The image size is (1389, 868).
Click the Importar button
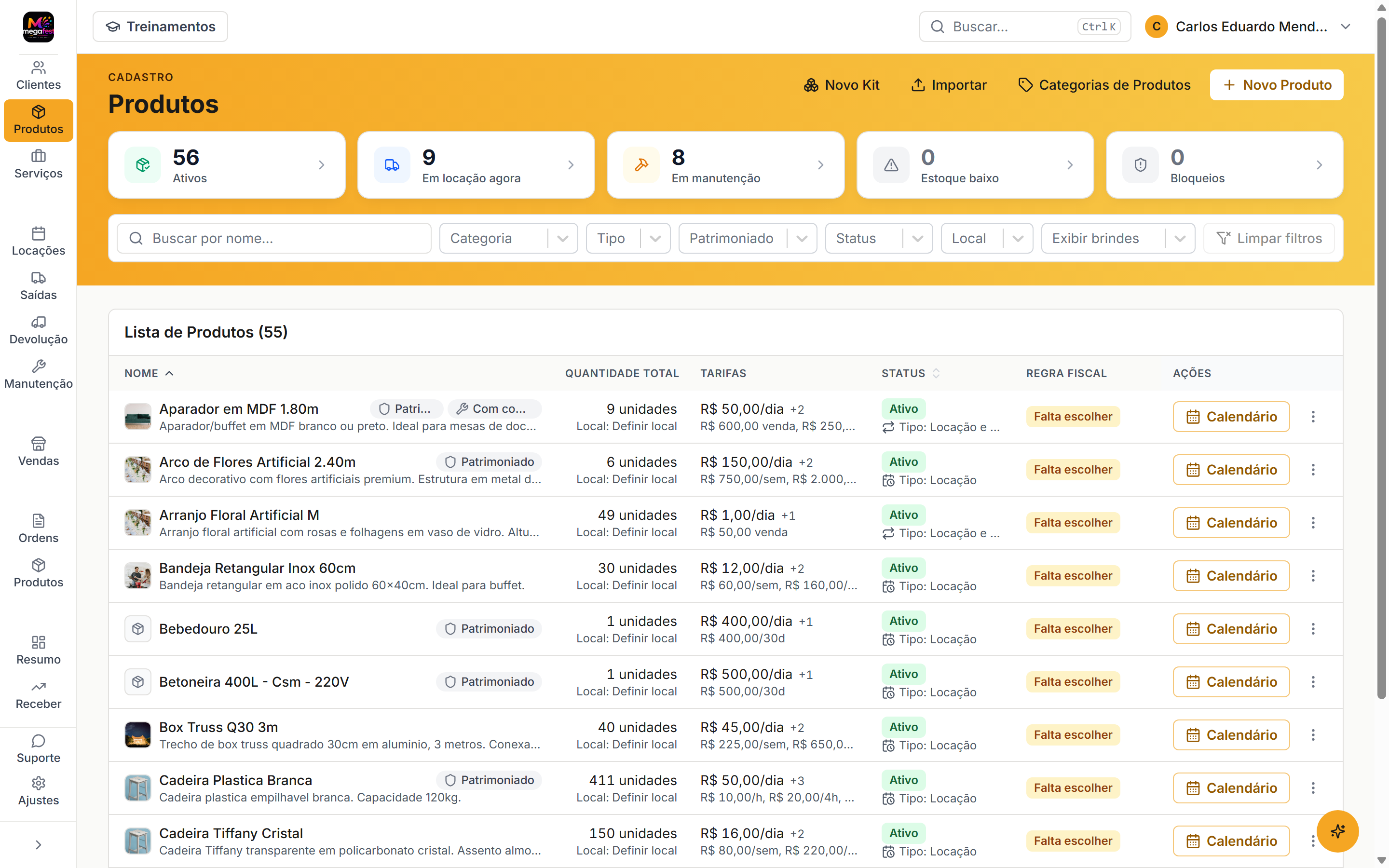coord(949,85)
